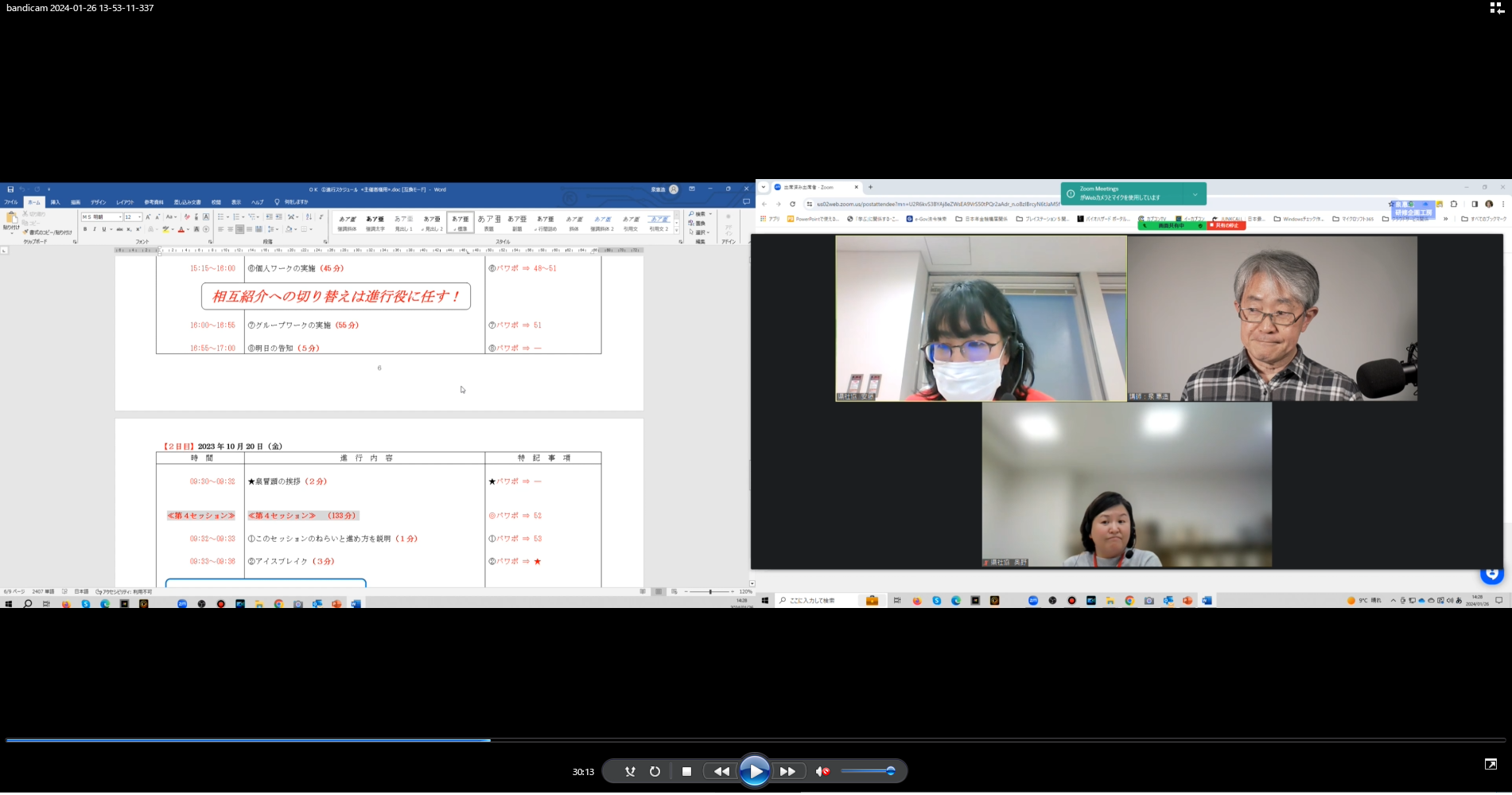Rewind using the double-left arrow button

[721, 771]
